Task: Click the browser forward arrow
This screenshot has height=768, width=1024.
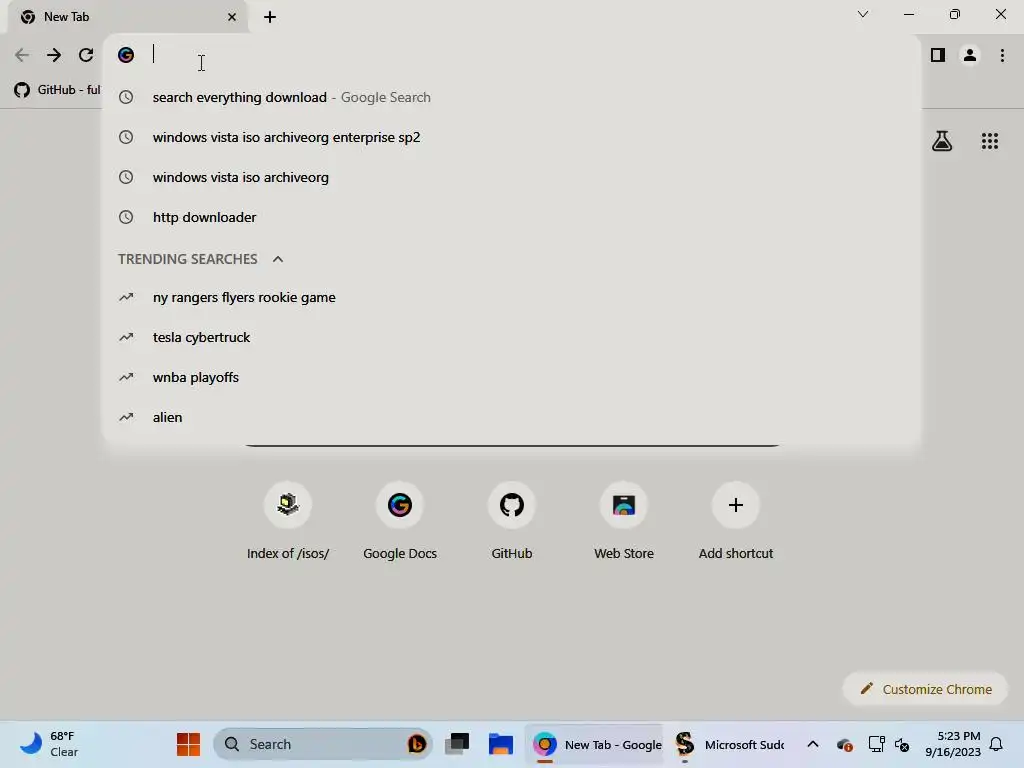Action: coord(54,56)
